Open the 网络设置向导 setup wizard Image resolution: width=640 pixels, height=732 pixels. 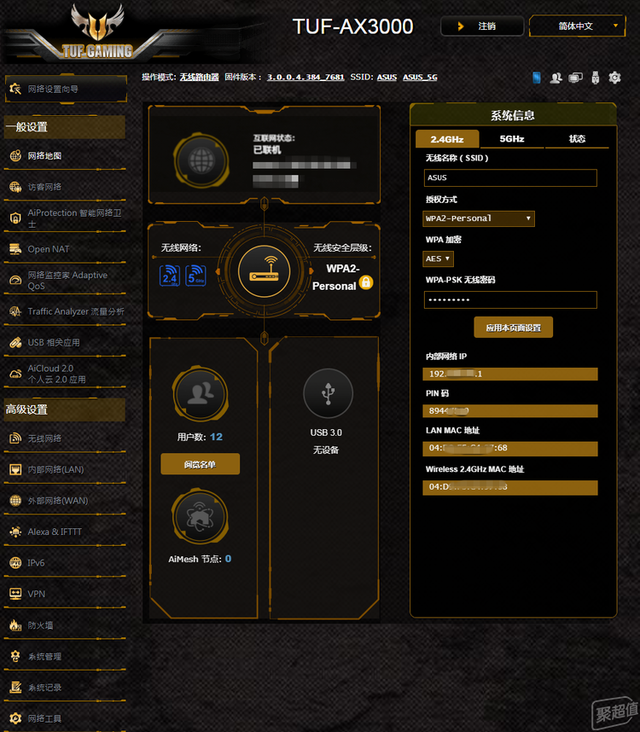(66, 89)
